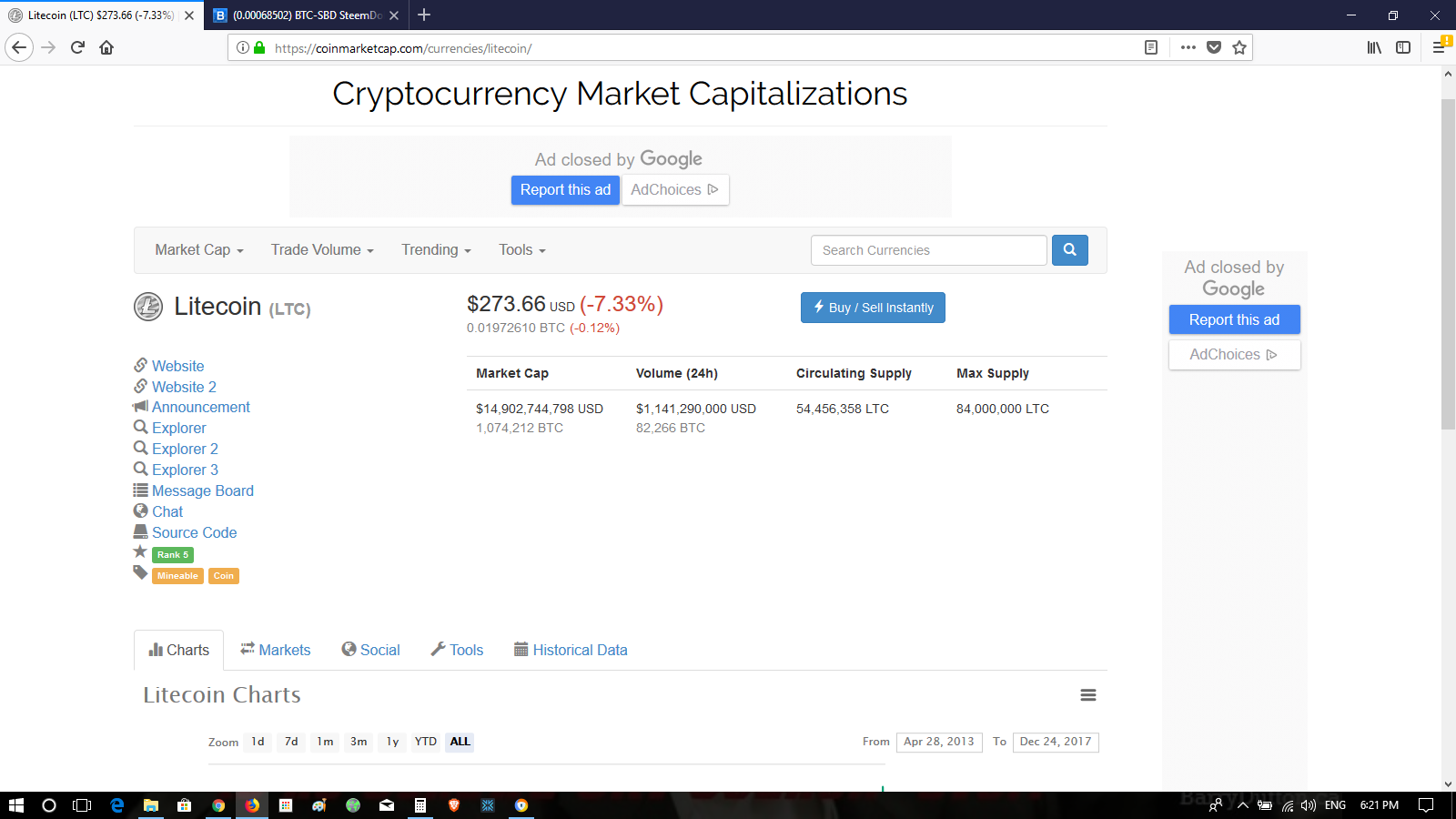The height and width of the screenshot is (819, 1456).
Task: Open the Announcement link
Action: pos(200,407)
